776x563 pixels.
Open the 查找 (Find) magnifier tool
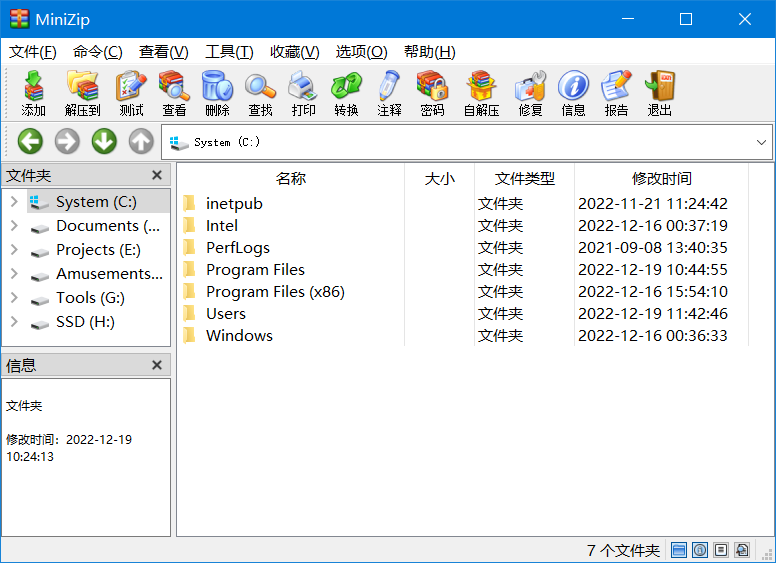coord(260,94)
